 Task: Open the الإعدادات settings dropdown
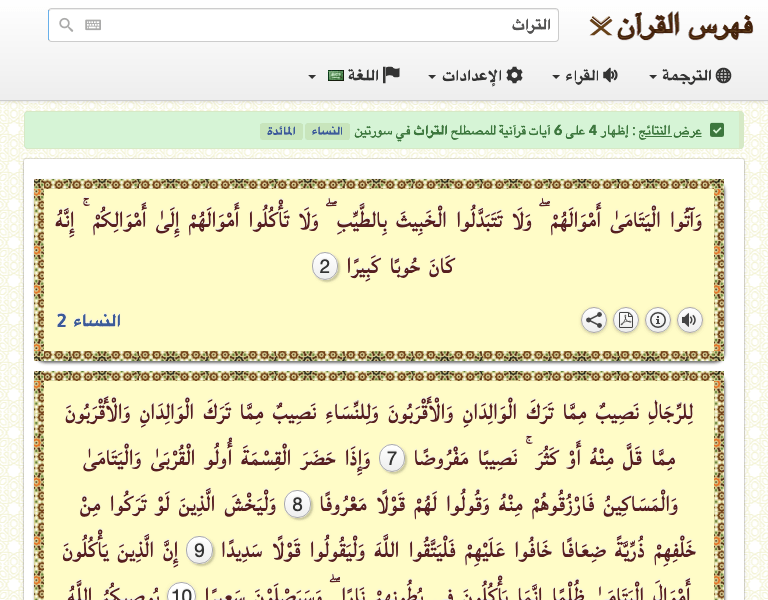click(475, 76)
